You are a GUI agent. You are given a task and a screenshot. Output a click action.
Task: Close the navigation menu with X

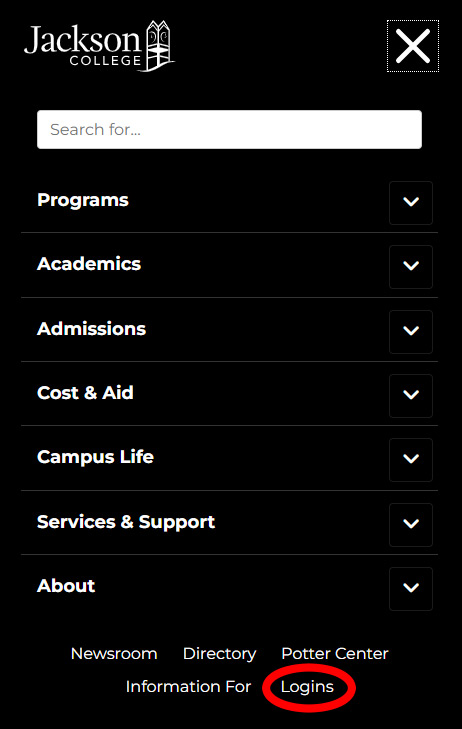coord(413,46)
